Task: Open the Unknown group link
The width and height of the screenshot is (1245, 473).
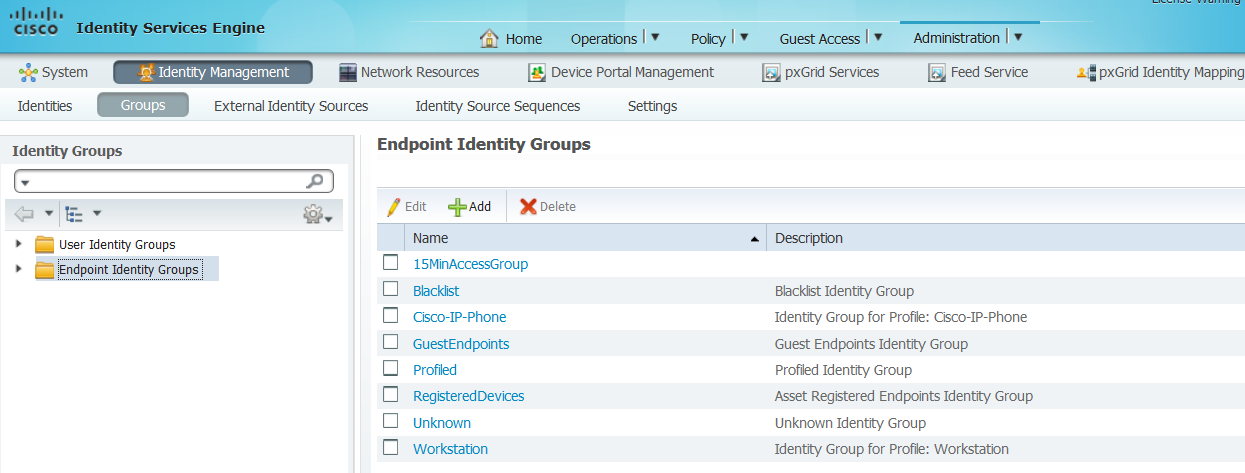Action: click(x=442, y=422)
